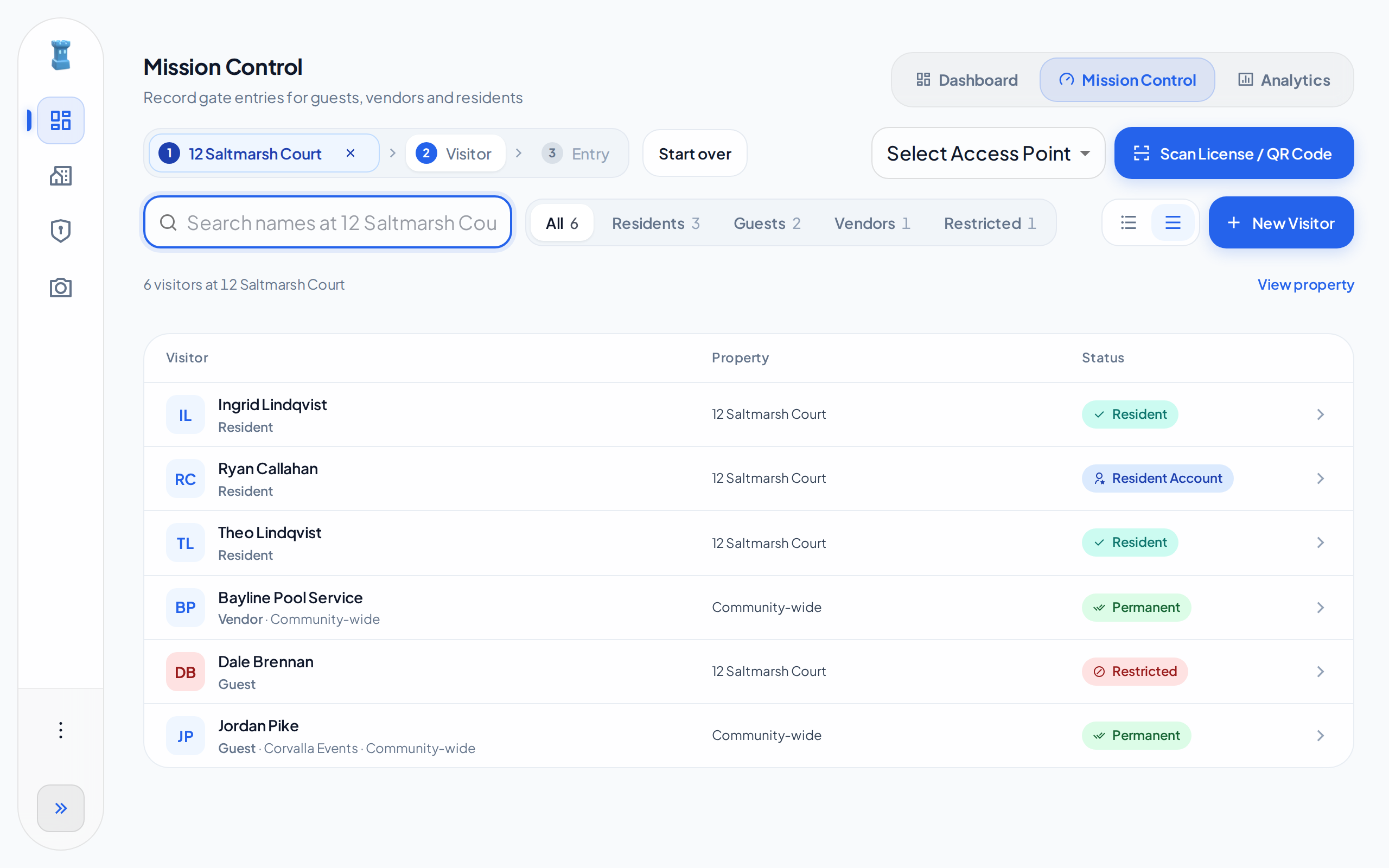Screen dimensions: 1389x868
Task: Focus the search names input field
Action: [x=328, y=222]
